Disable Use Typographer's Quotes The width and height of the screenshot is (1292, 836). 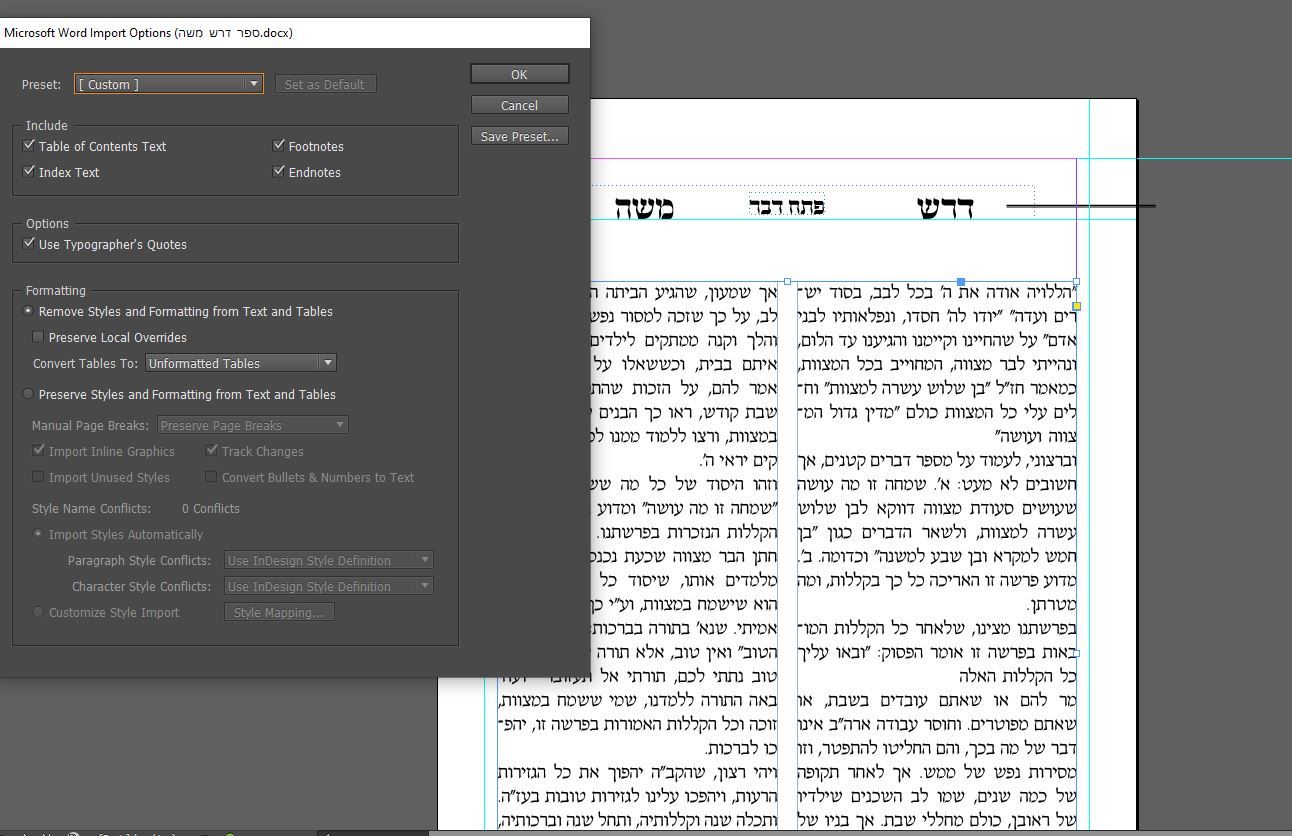tap(29, 244)
